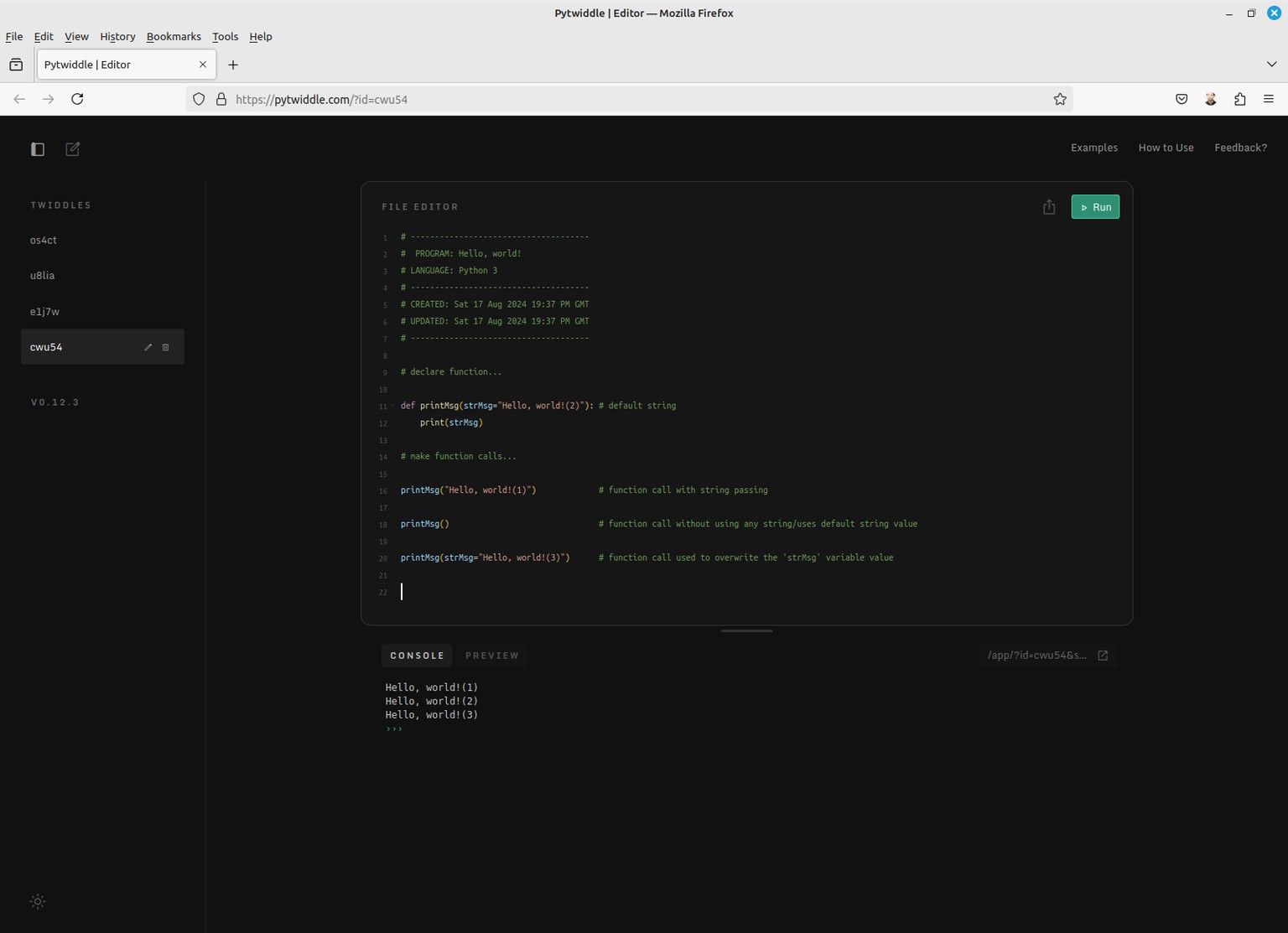Switch to the CONSOLE tab
The width and height of the screenshot is (1288, 933).
(x=417, y=656)
